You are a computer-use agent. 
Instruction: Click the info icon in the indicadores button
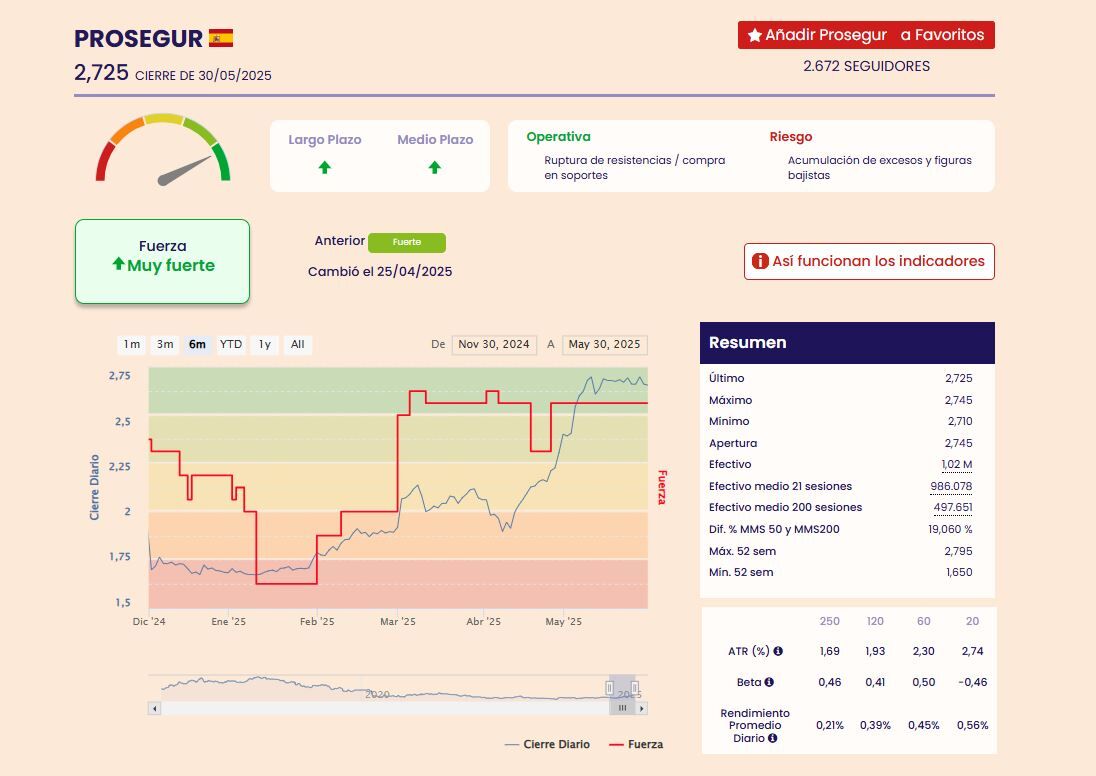click(x=760, y=261)
